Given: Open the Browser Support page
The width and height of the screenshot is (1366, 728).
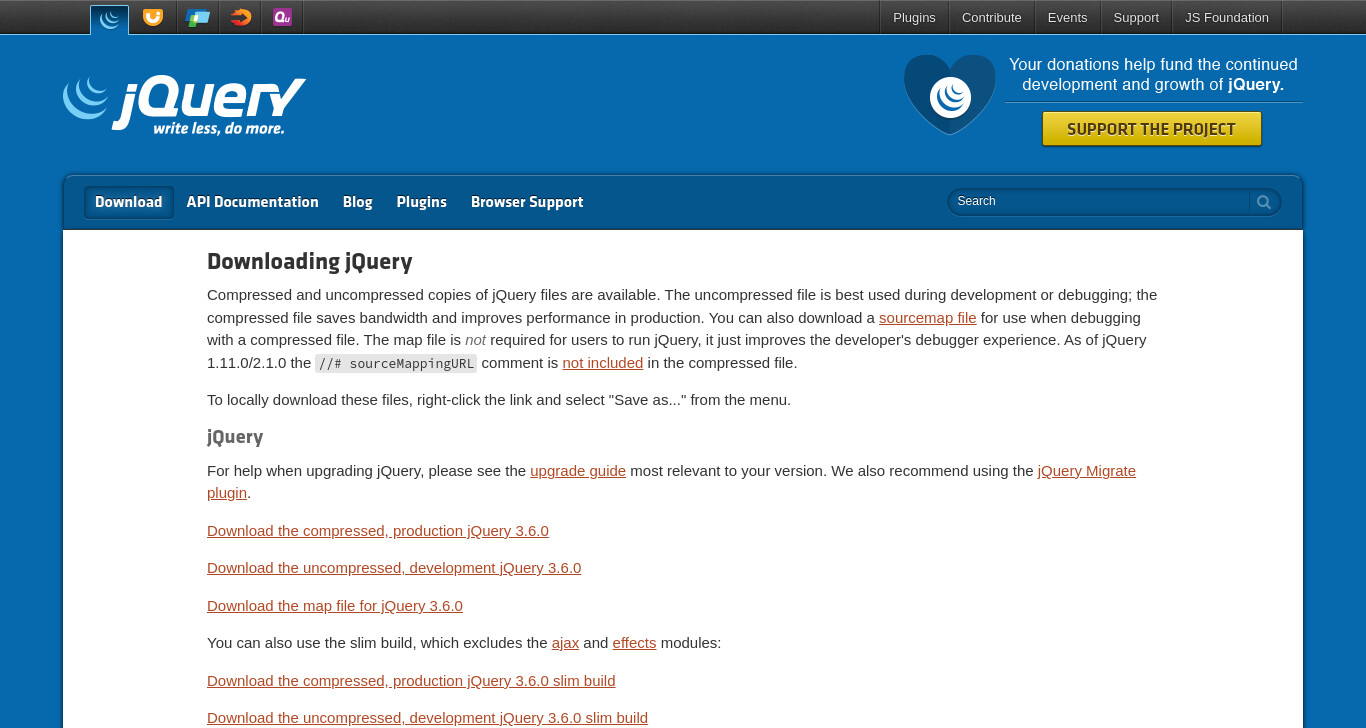Looking at the screenshot, I should (527, 202).
